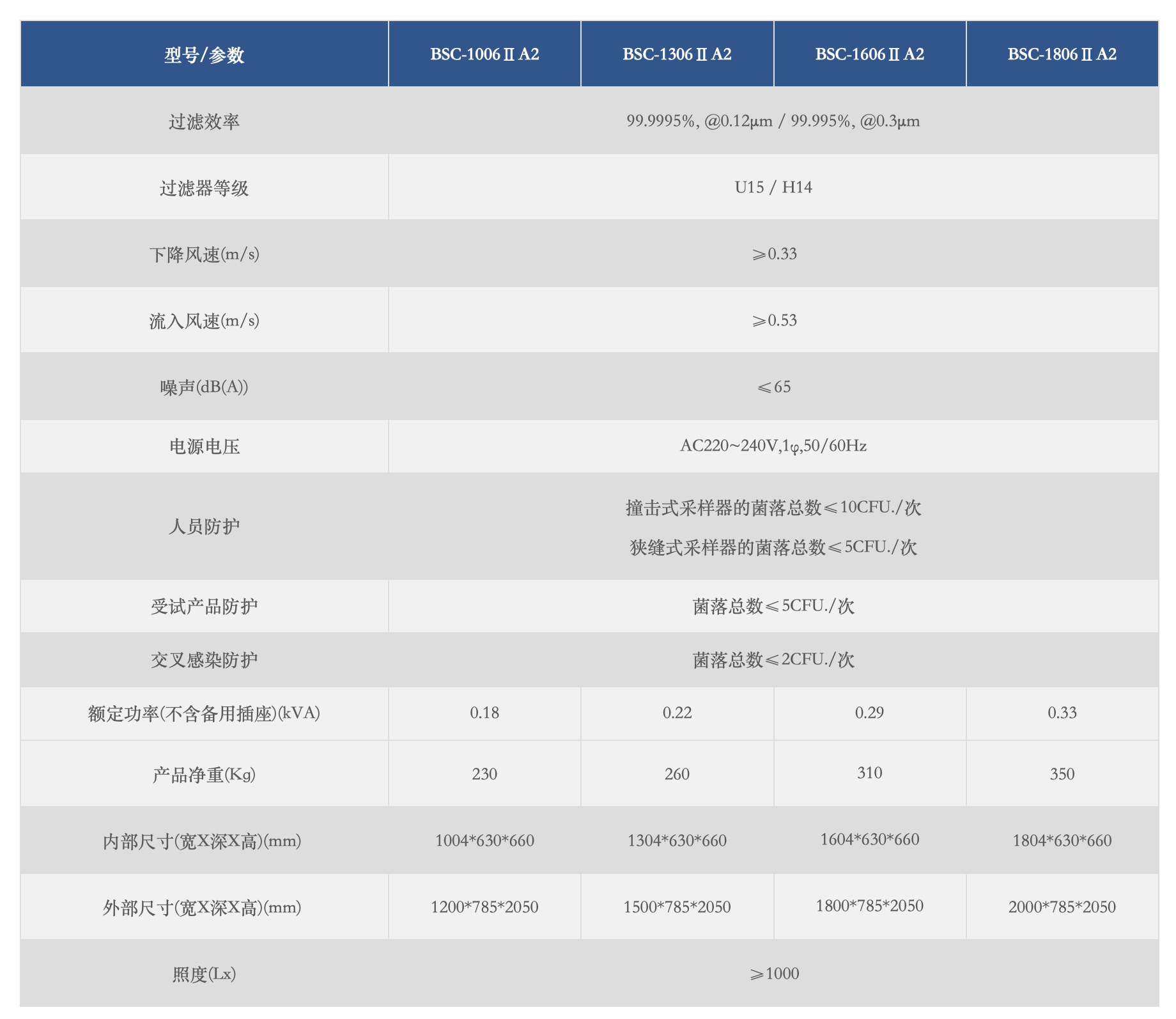Select the 过滤效率 row label
The width and height of the screenshot is (1176, 1019).
pos(204,120)
